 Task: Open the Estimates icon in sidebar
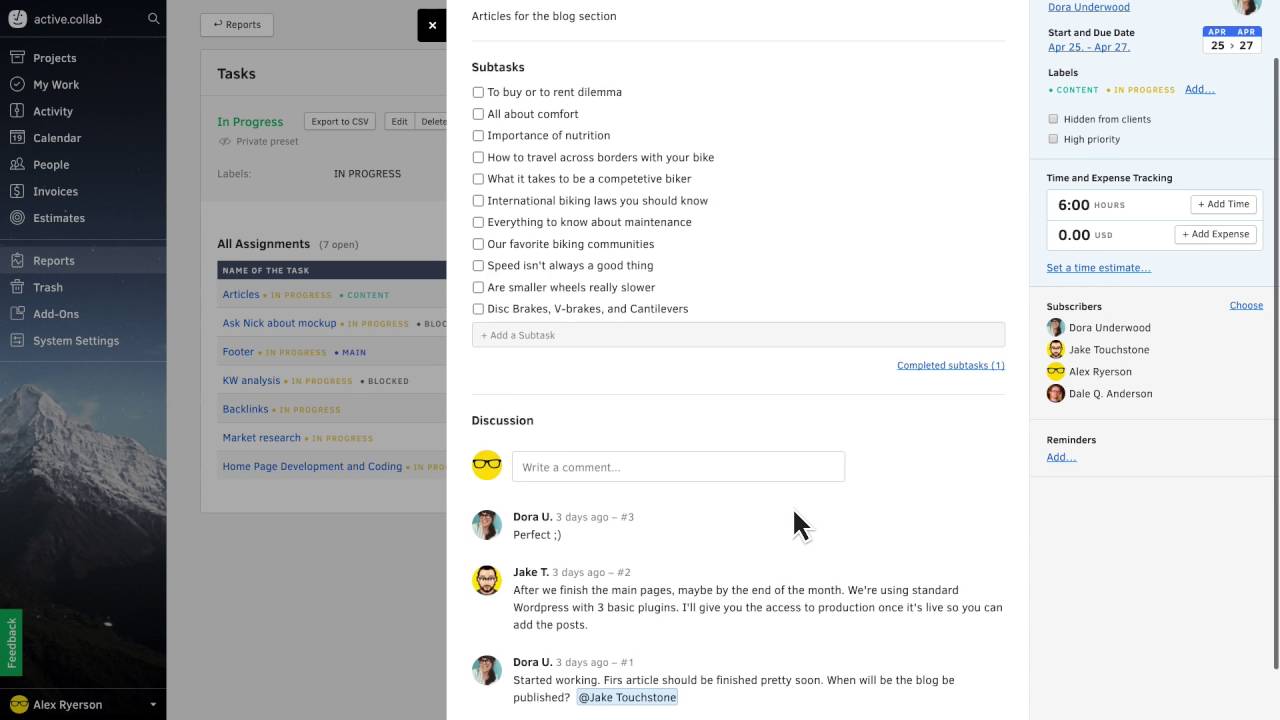(x=17, y=218)
